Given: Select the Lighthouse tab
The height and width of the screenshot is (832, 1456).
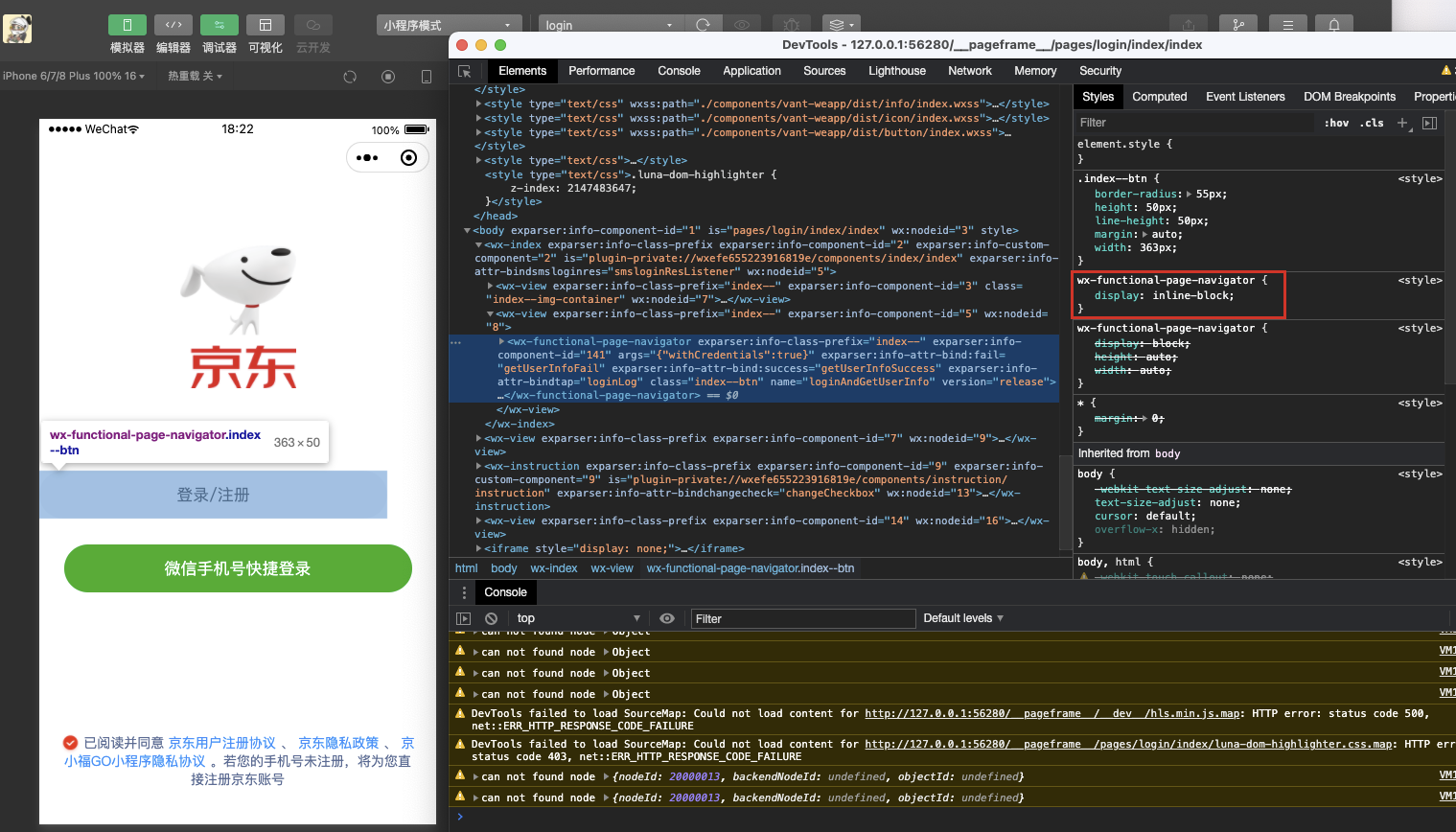Looking at the screenshot, I should [x=897, y=71].
